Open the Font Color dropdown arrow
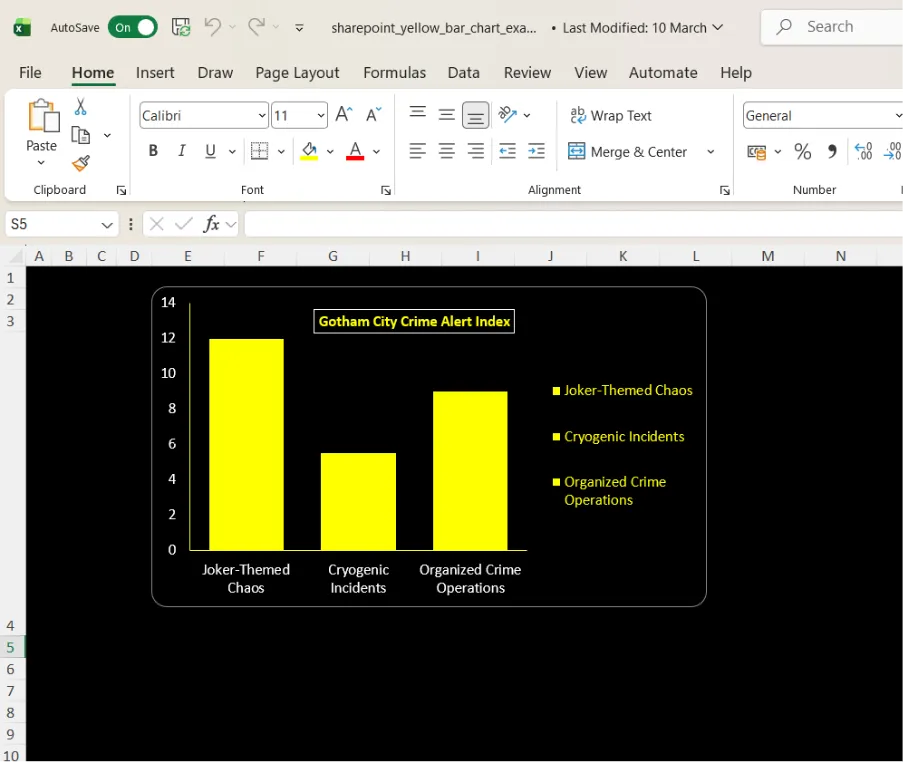903x762 pixels. (x=377, y=151)
